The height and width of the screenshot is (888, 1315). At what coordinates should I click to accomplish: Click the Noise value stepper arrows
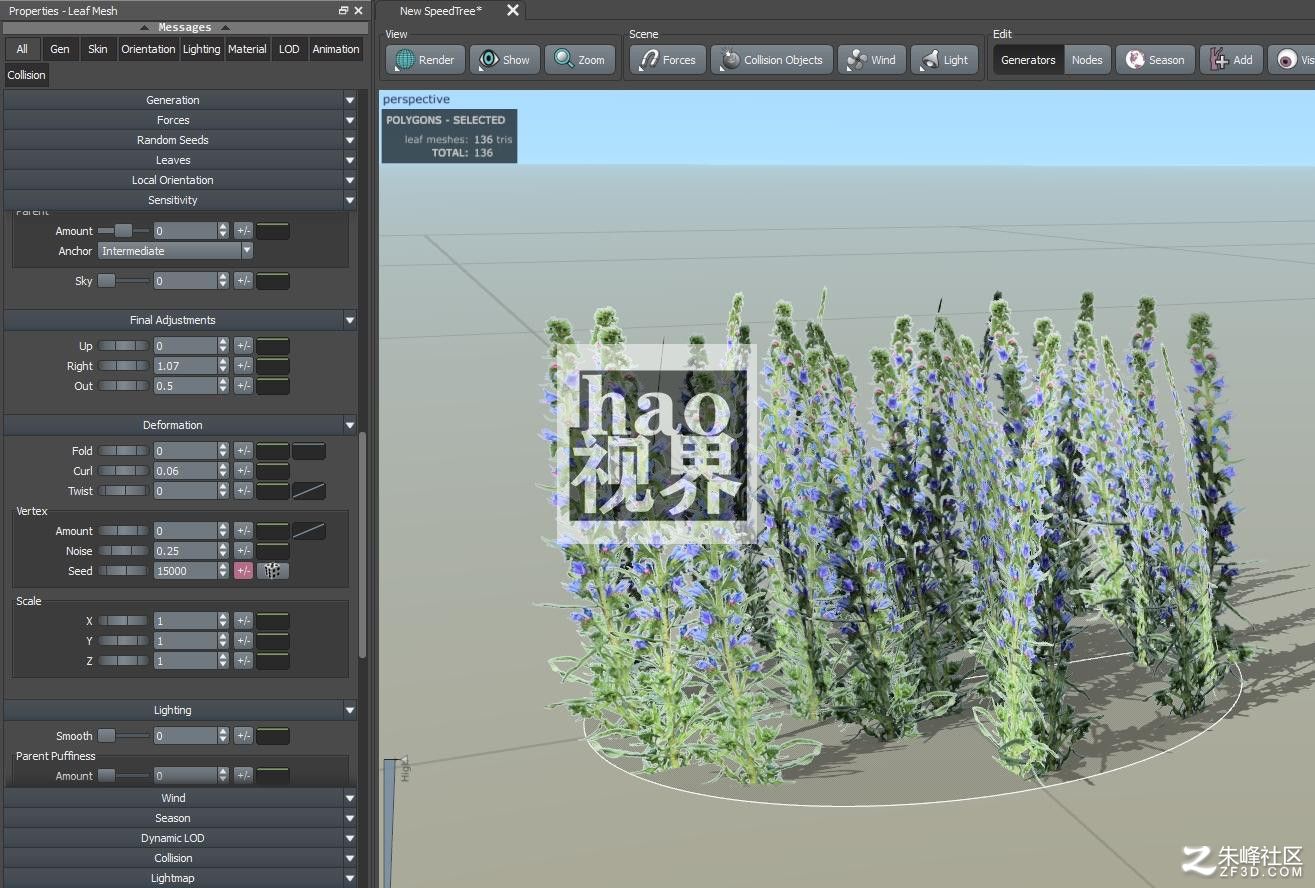pyautogui.click(x=223, y=551)
